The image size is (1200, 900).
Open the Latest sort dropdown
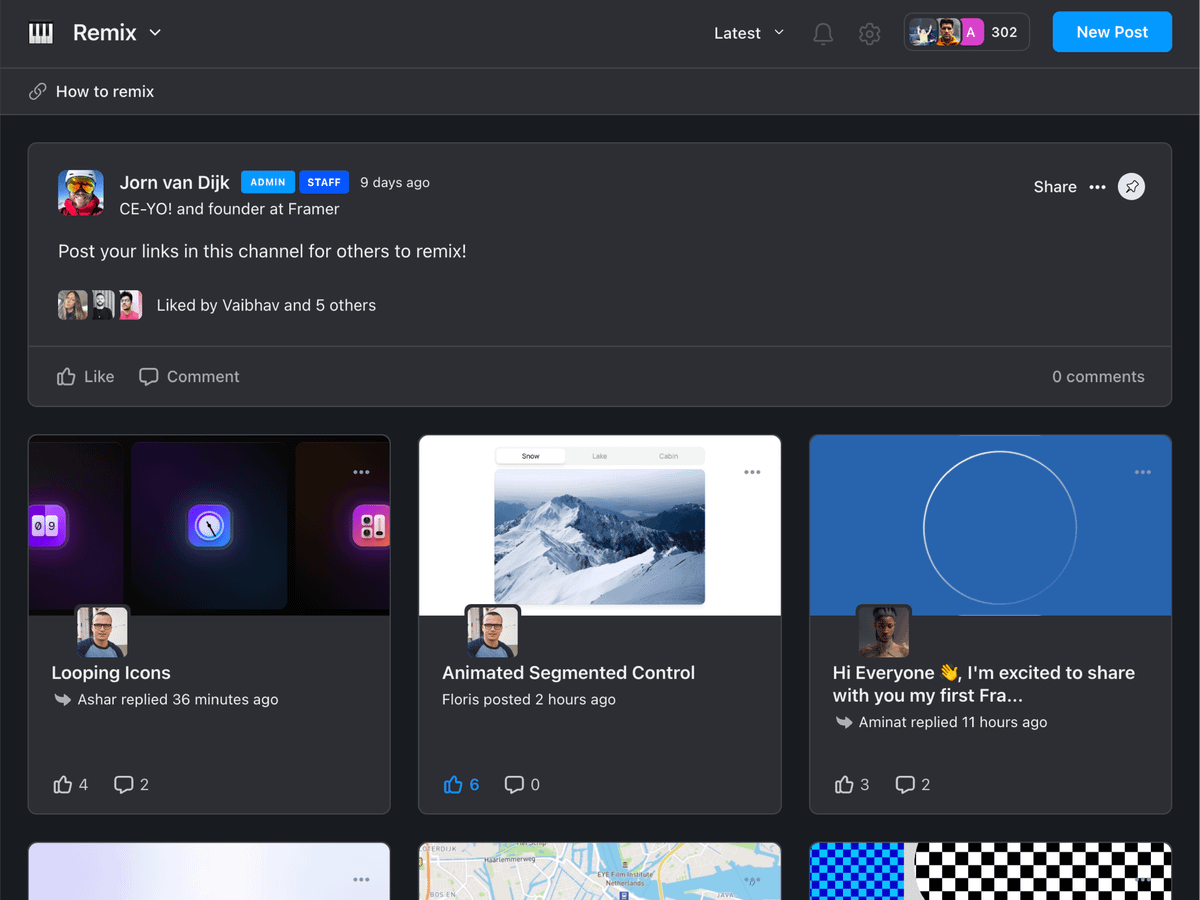click(748, 33)
